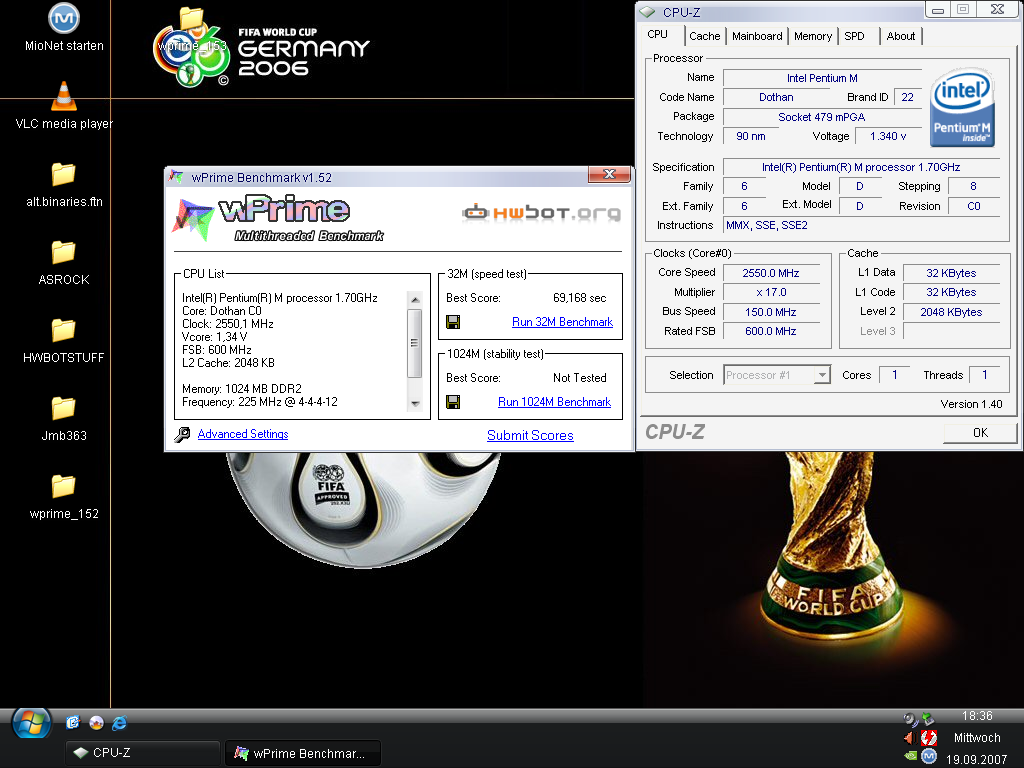Click the 69,168 sec best score

579,298
